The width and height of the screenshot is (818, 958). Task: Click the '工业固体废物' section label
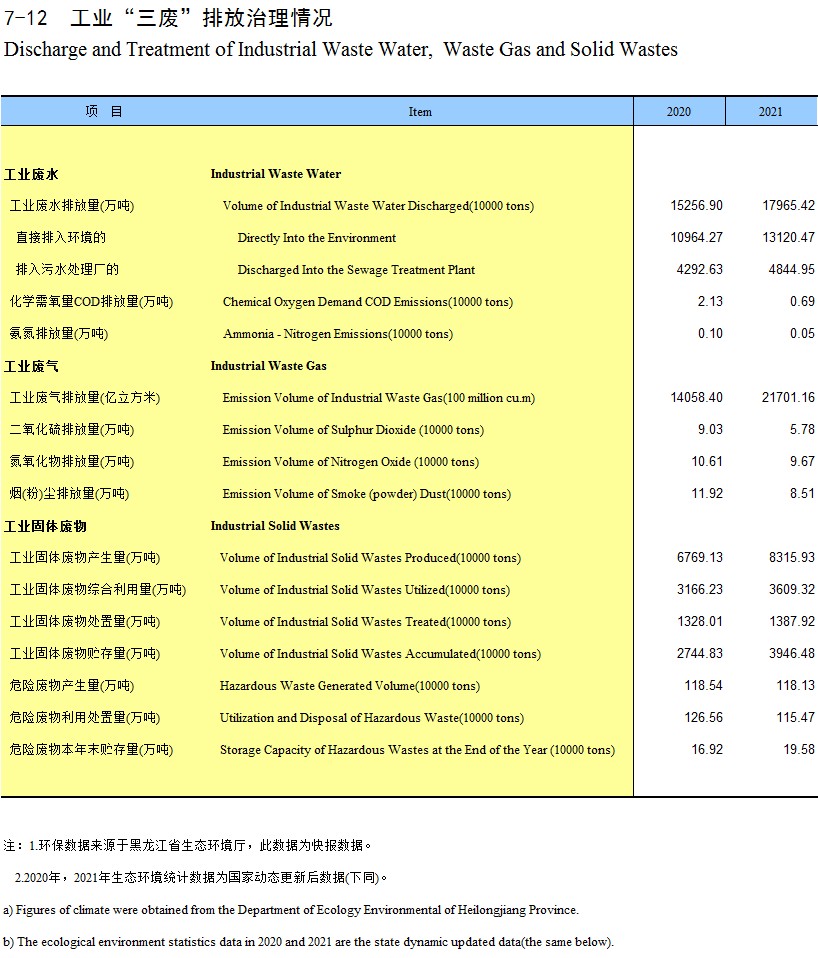[45, 526]
